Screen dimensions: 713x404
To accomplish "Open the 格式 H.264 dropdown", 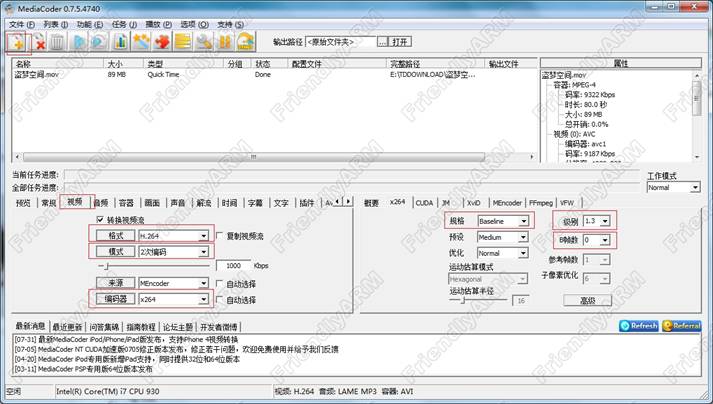I will click(203, 236).
